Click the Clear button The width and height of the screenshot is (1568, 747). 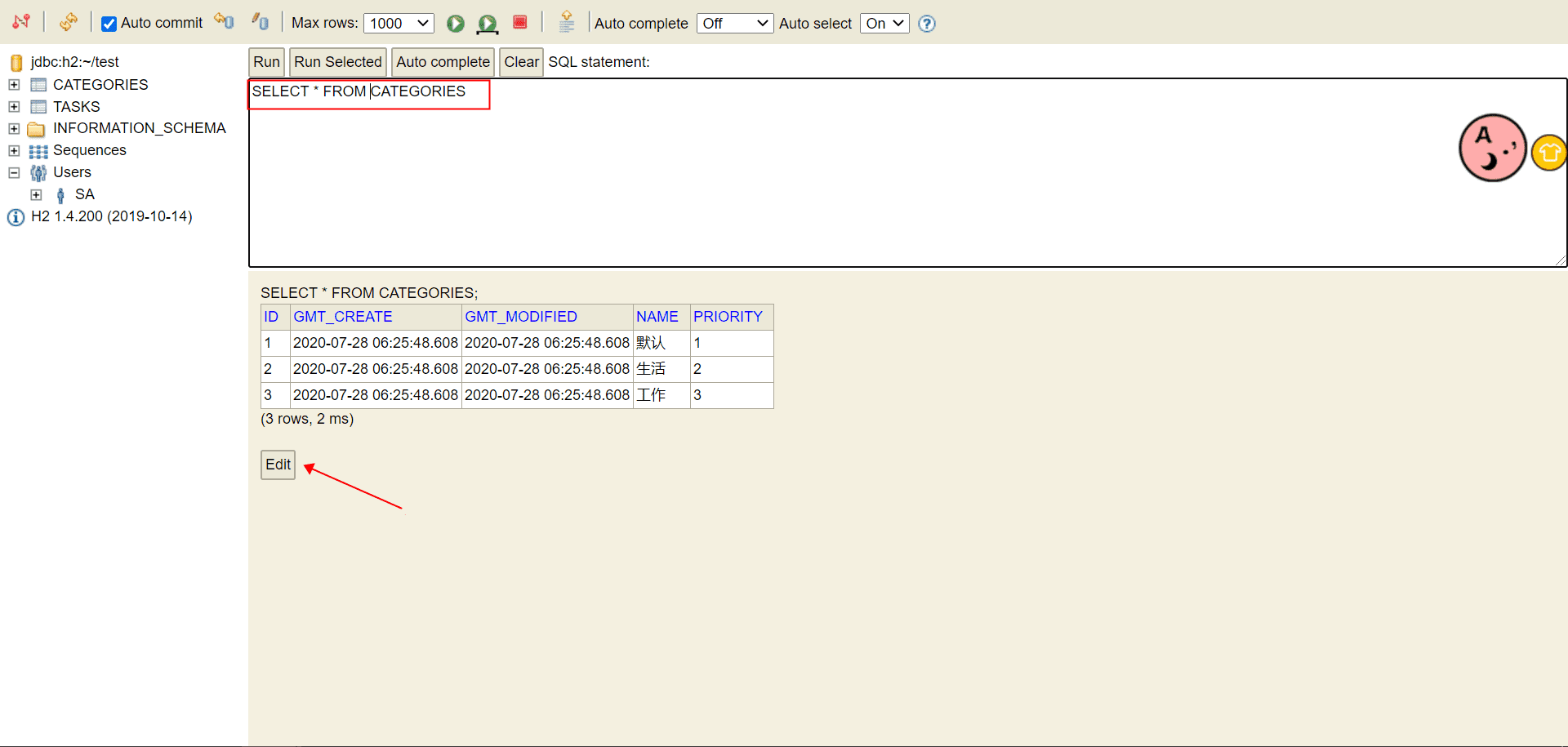[522, 62]
